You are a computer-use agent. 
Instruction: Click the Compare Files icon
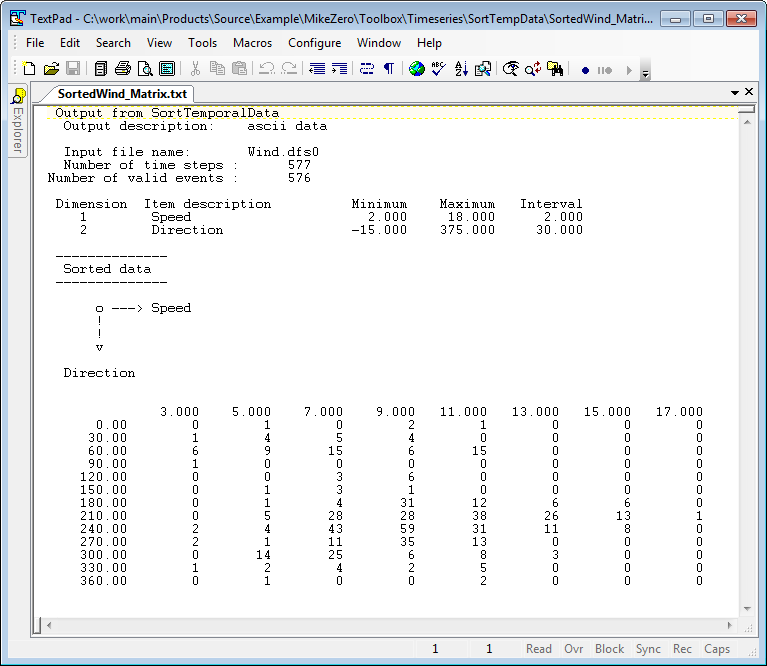483,69
